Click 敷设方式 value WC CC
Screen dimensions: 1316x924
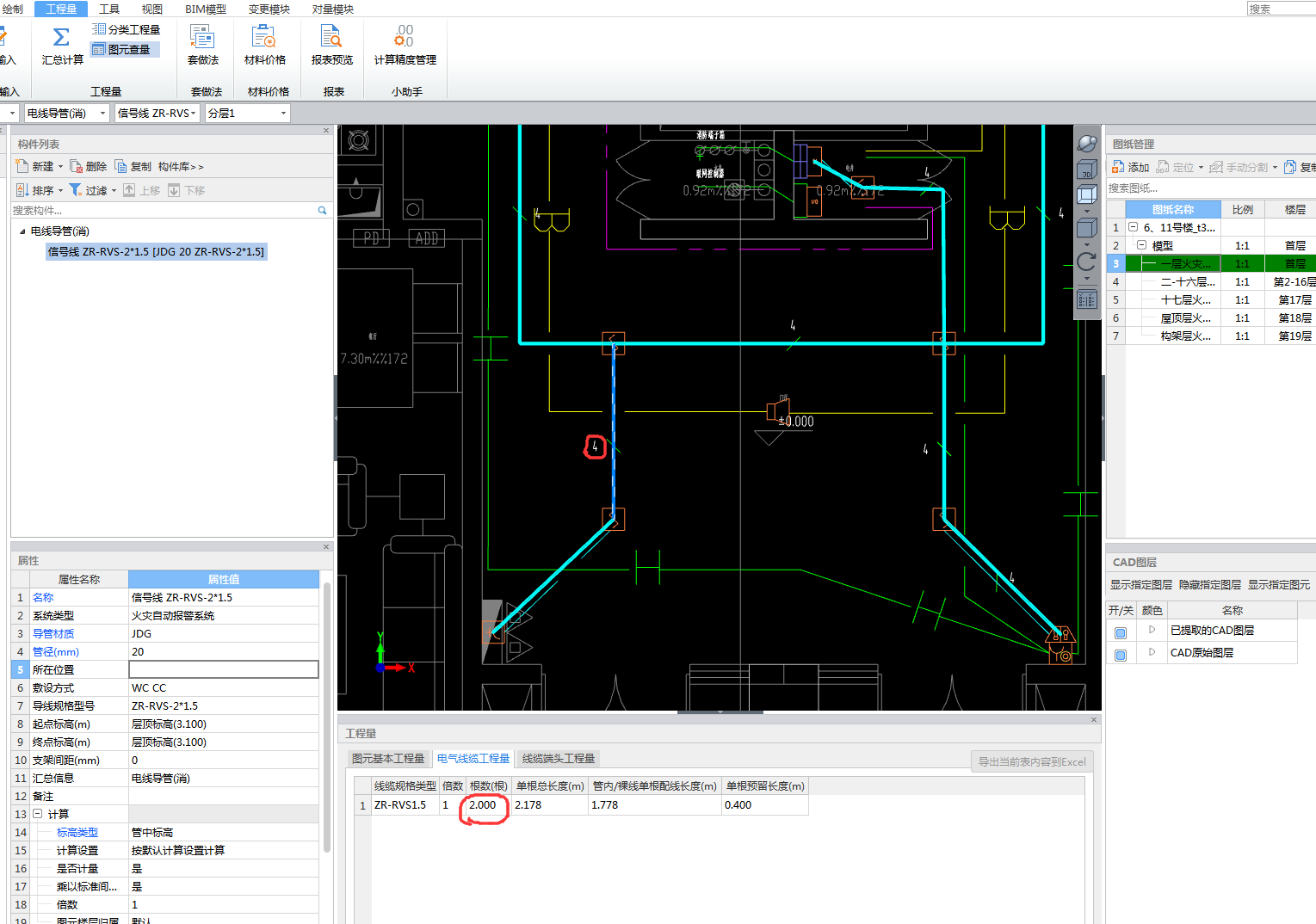(224, 687)
